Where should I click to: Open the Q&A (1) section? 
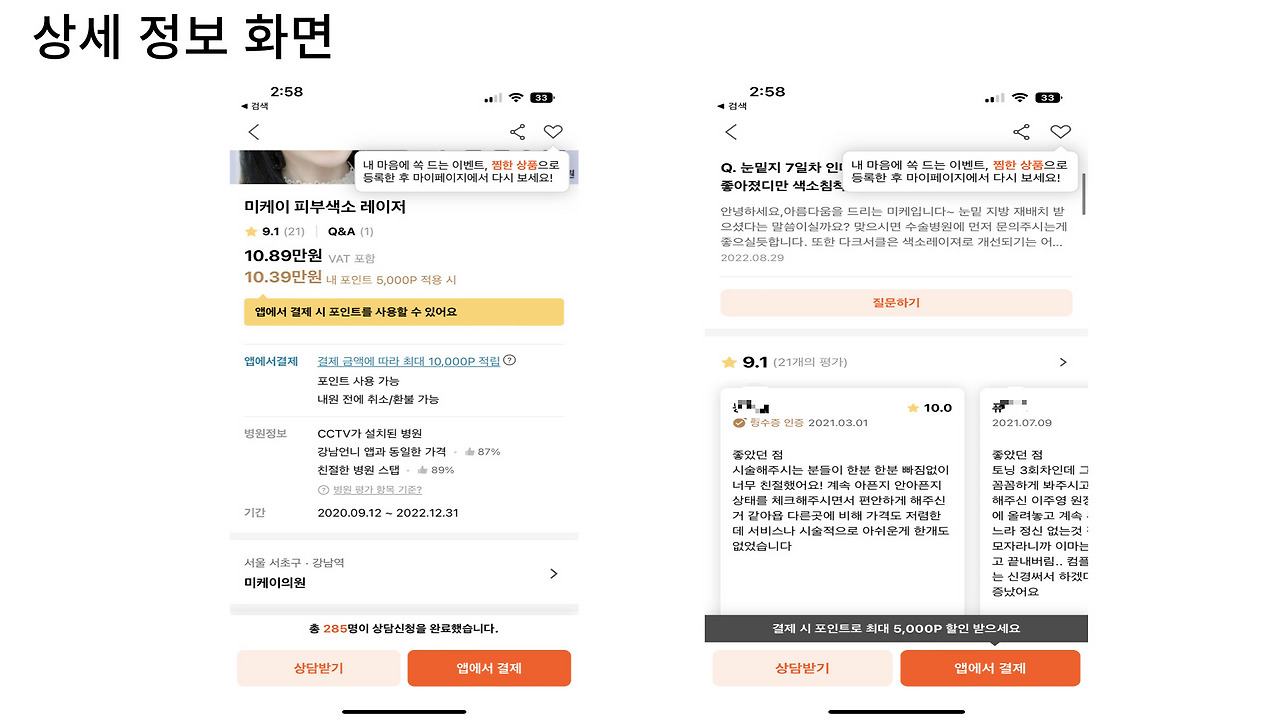coord(351,231)
